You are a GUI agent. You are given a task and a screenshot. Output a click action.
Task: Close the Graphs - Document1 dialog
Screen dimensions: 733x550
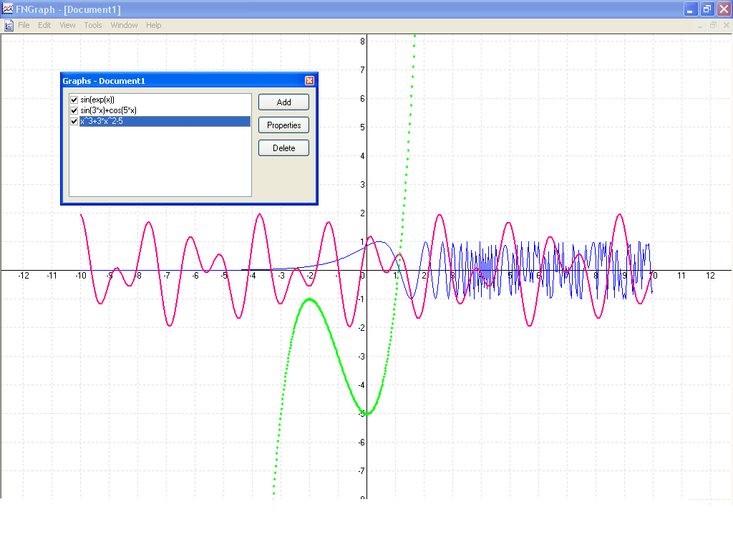coord(309,81)
